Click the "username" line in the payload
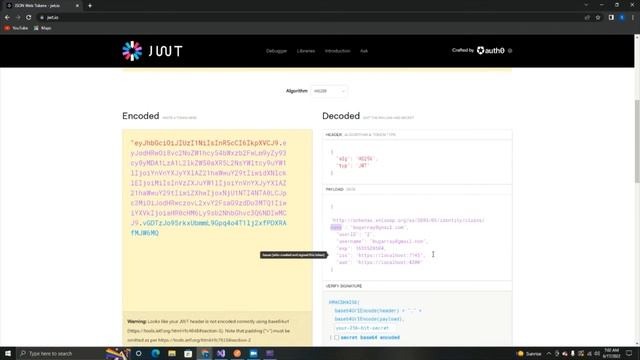This screenshot has width=640, height=360. tap(382, 241)
